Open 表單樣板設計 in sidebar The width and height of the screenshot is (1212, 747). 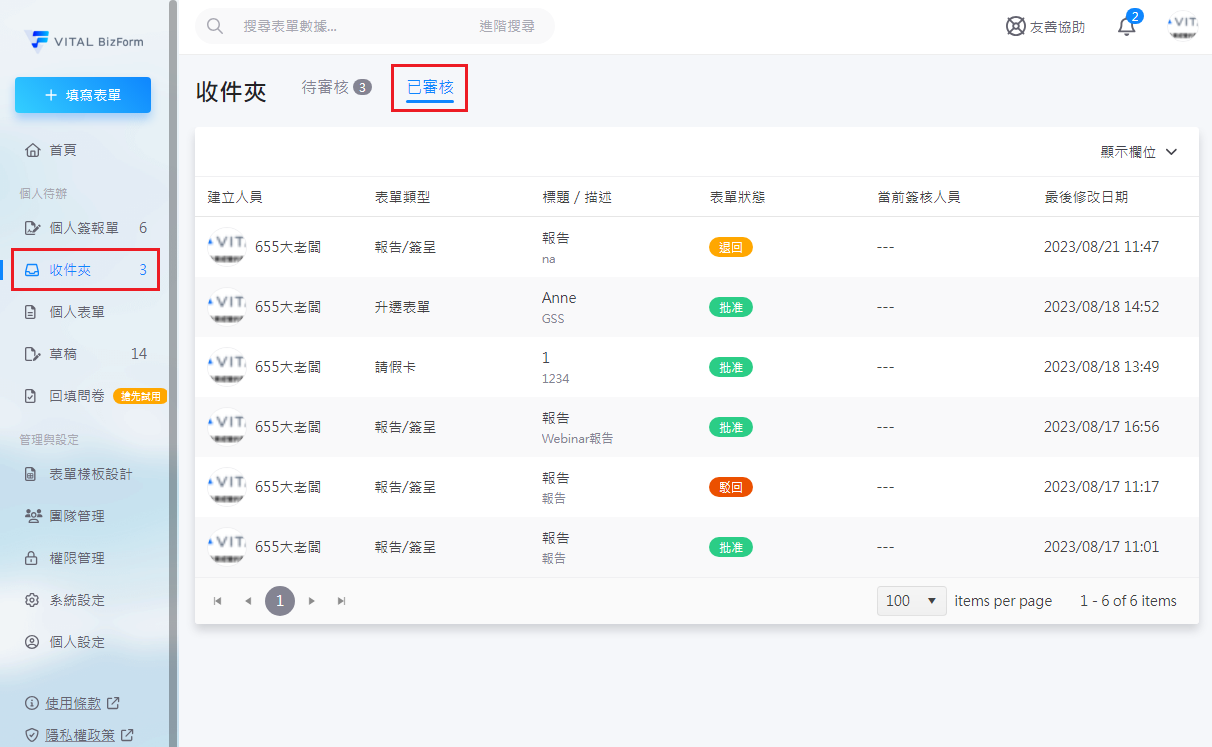coord(90,474)
